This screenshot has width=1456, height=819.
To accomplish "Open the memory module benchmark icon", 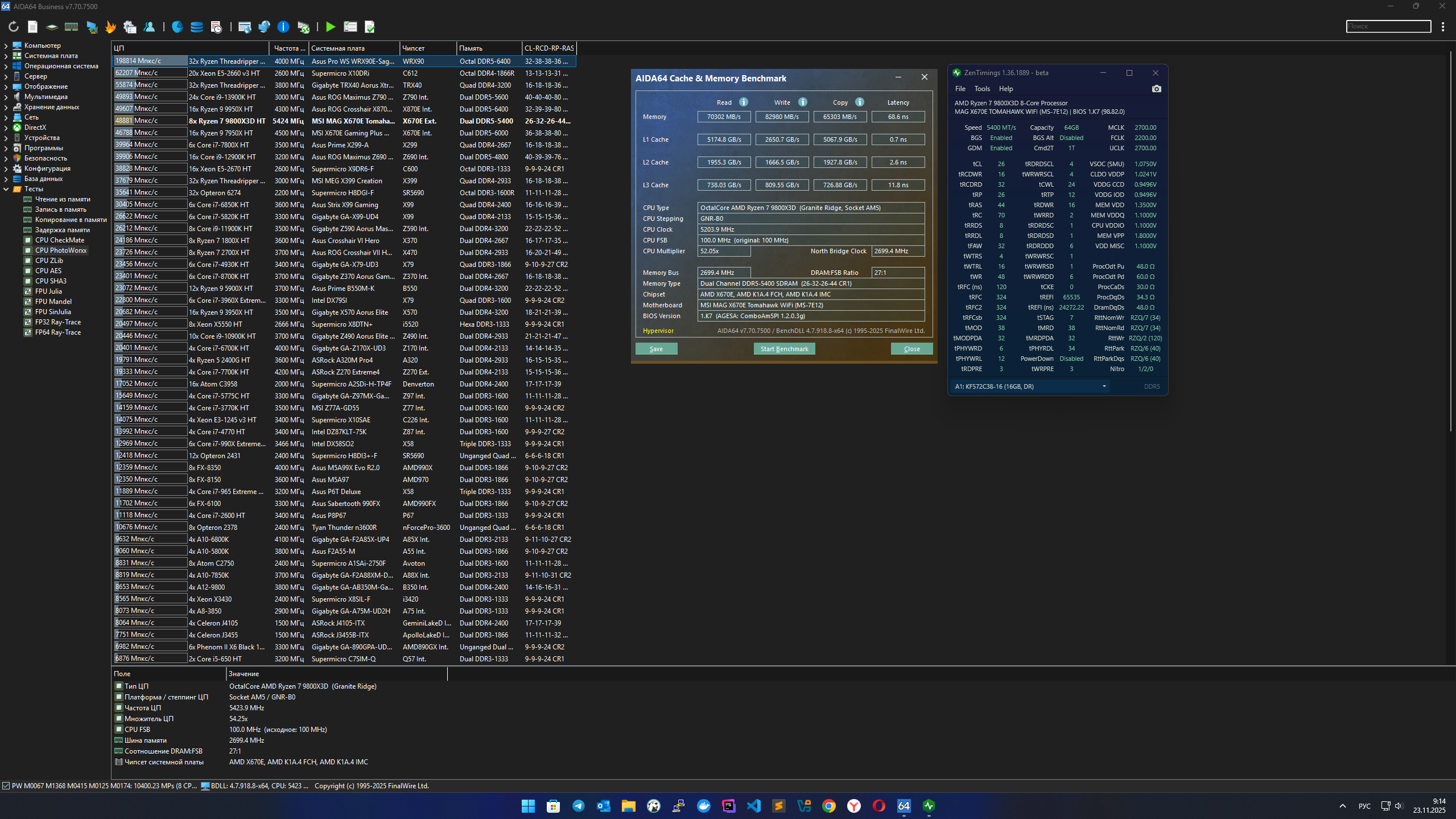I will pos(71,27).
